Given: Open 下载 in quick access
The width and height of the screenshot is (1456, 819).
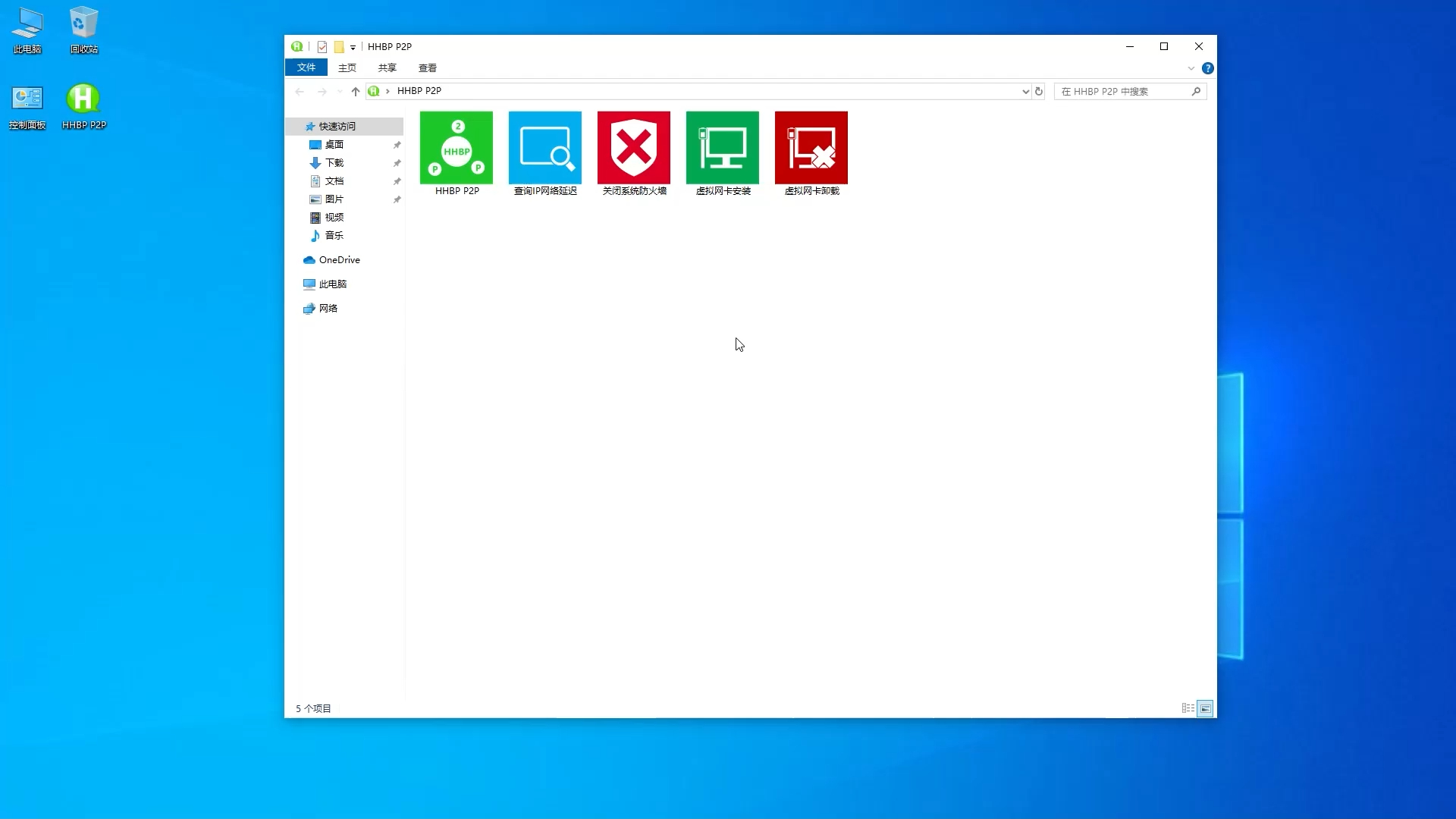Looking at the screenshot, I should [x=334, y=163].
